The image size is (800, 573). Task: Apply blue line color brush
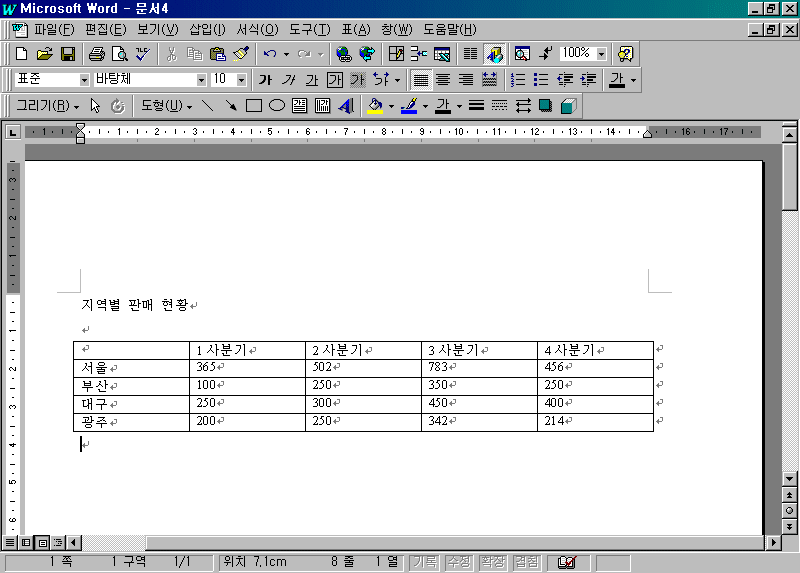pyautogui.click(x=409, y=106)
